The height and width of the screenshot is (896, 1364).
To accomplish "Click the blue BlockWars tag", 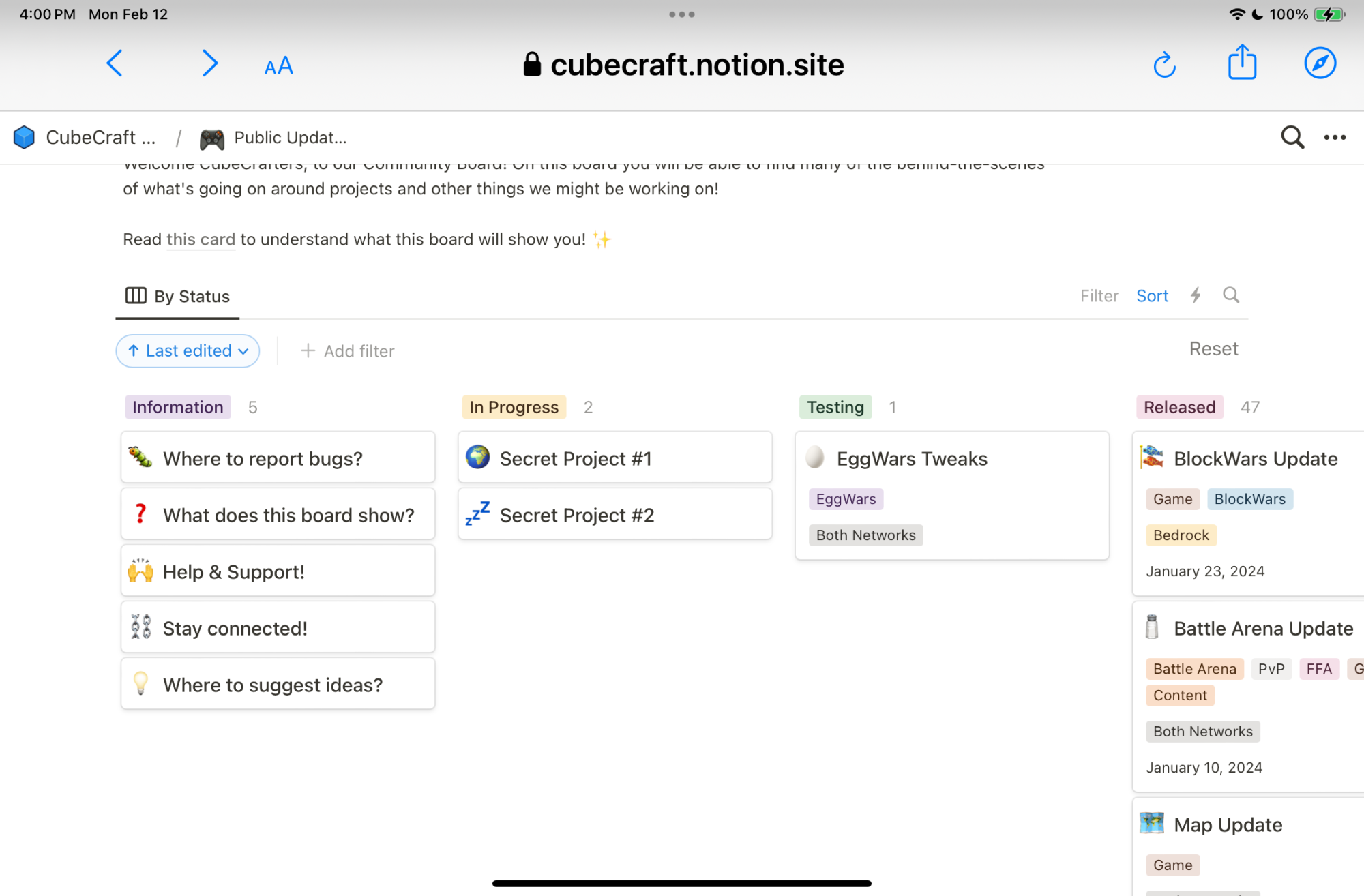I will click(x=1249, y=499).
